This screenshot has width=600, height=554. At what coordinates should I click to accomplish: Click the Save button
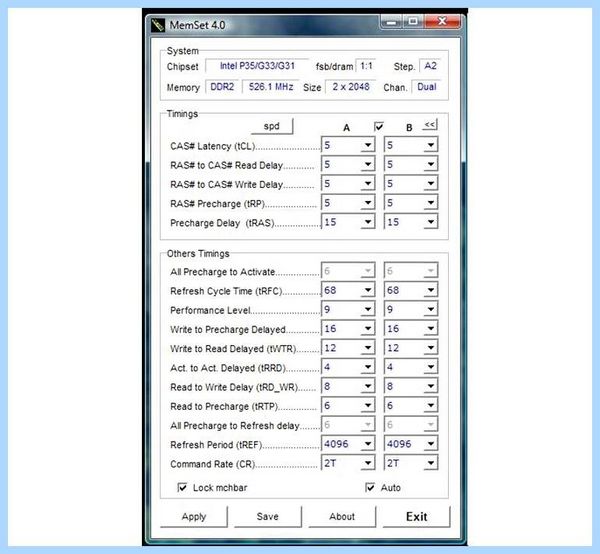tap(268, 517)
